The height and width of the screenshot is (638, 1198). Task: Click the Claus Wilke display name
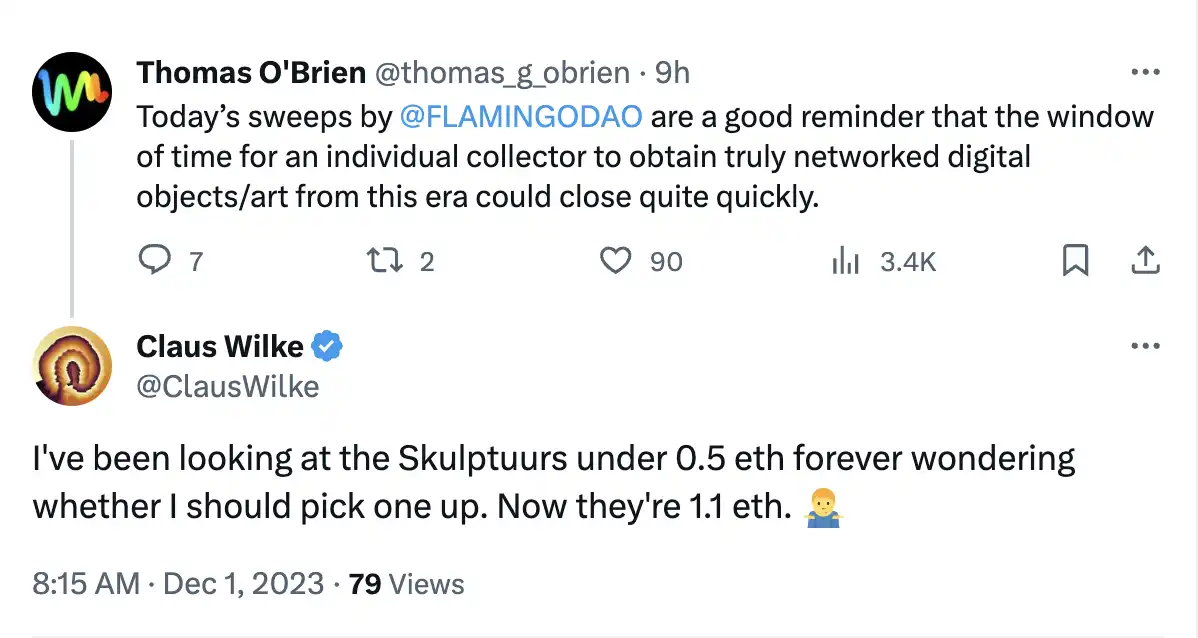(219, 347)
